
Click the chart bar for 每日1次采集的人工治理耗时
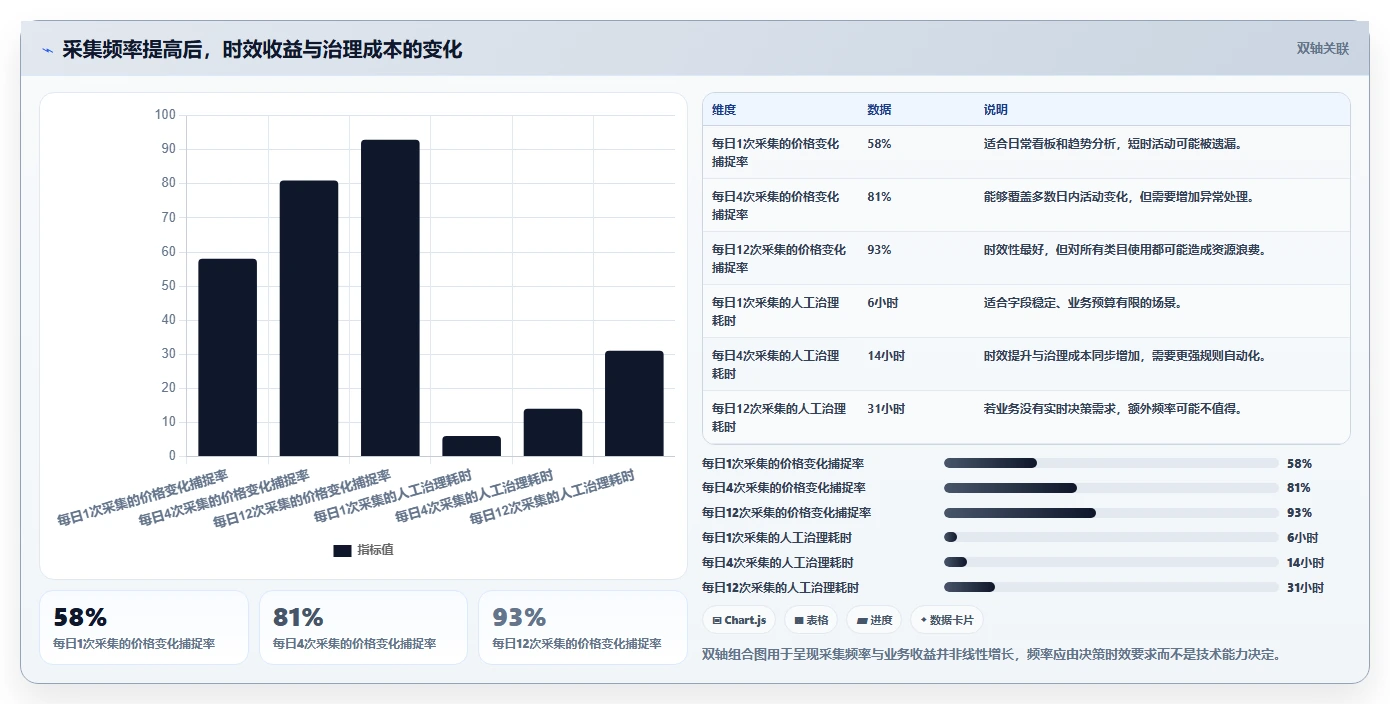click(472, 446)
